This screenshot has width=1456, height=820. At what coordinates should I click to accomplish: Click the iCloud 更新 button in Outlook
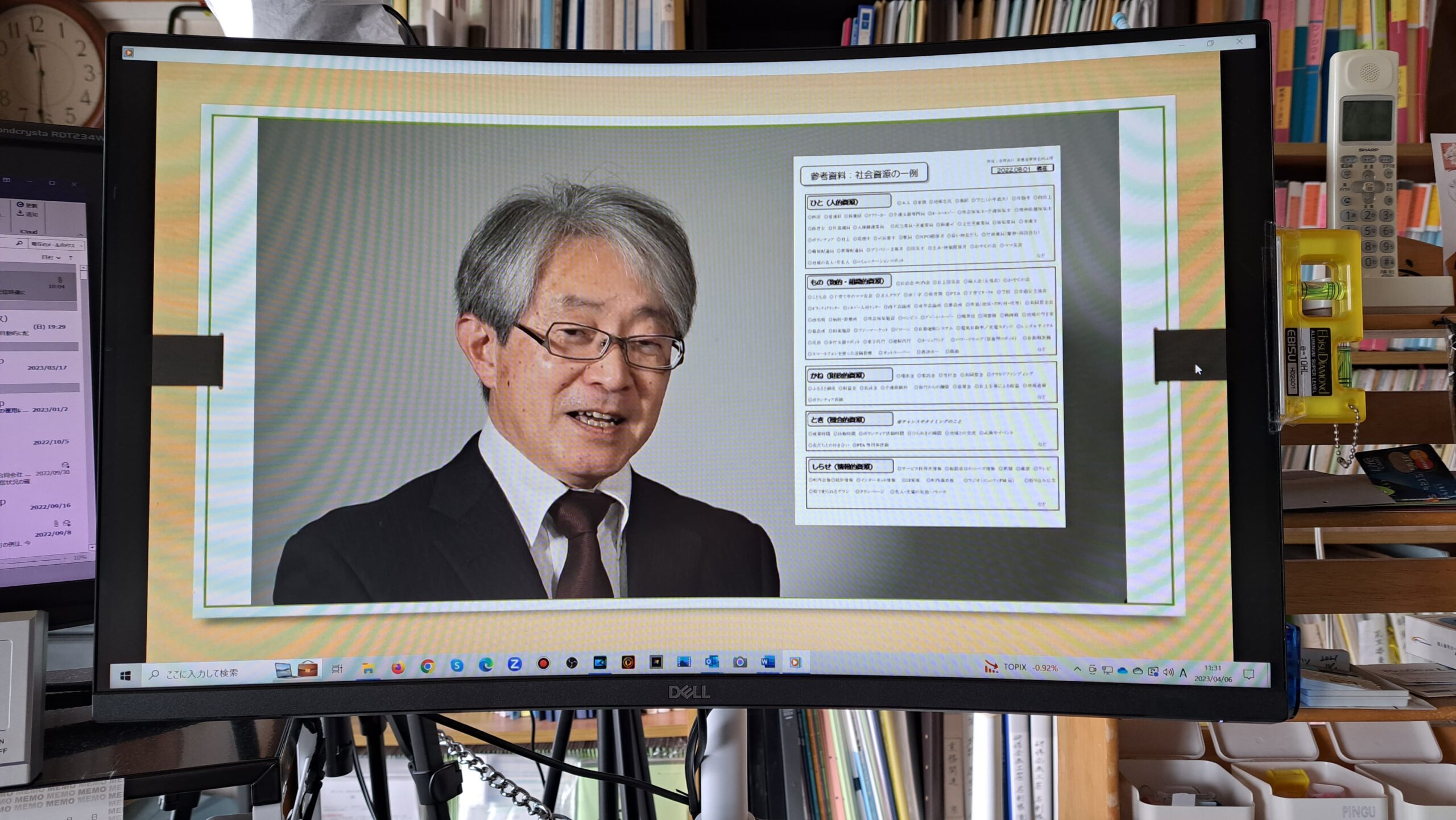pyautogui.click(x=27, y=205)
